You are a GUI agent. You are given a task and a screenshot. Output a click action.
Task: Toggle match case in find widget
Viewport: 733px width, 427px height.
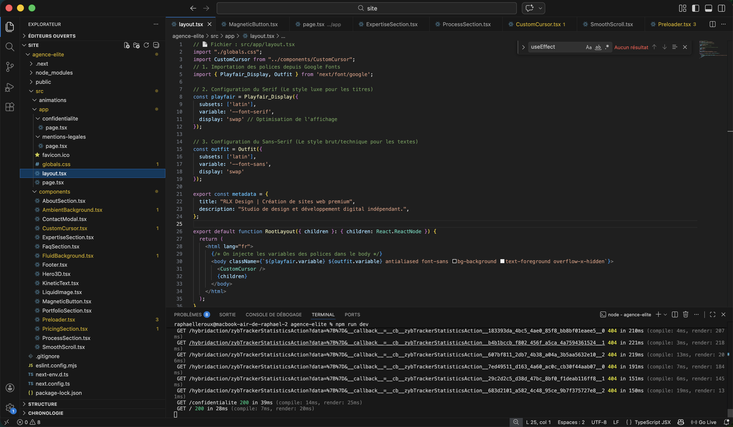pos(588,47)
